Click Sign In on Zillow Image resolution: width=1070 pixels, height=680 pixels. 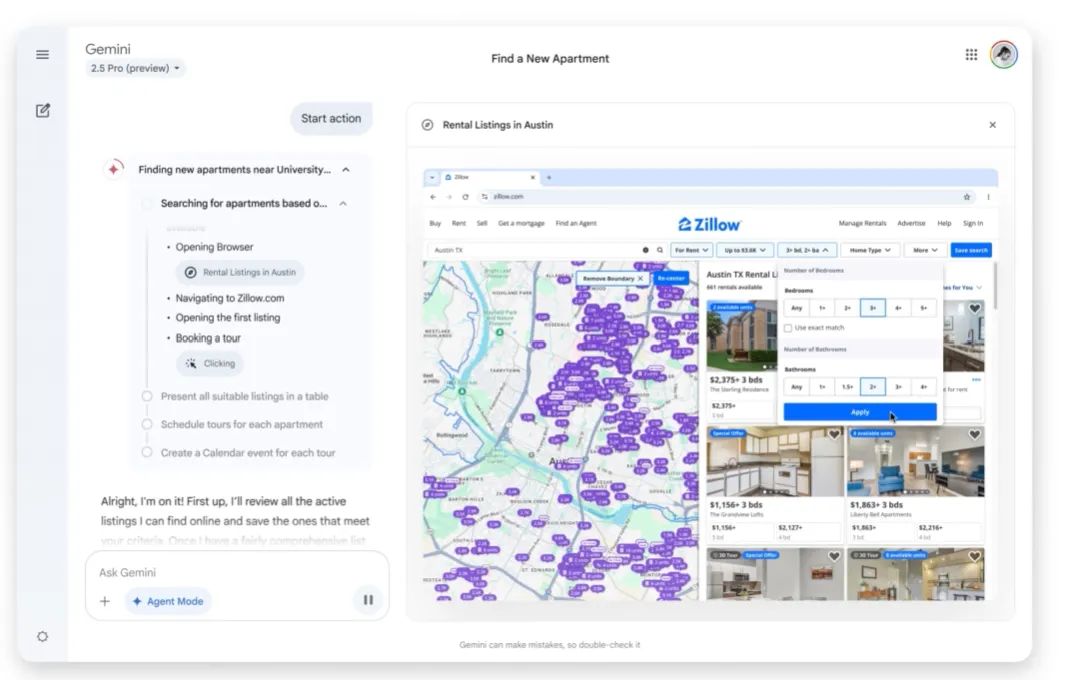(x=972, y=223)
